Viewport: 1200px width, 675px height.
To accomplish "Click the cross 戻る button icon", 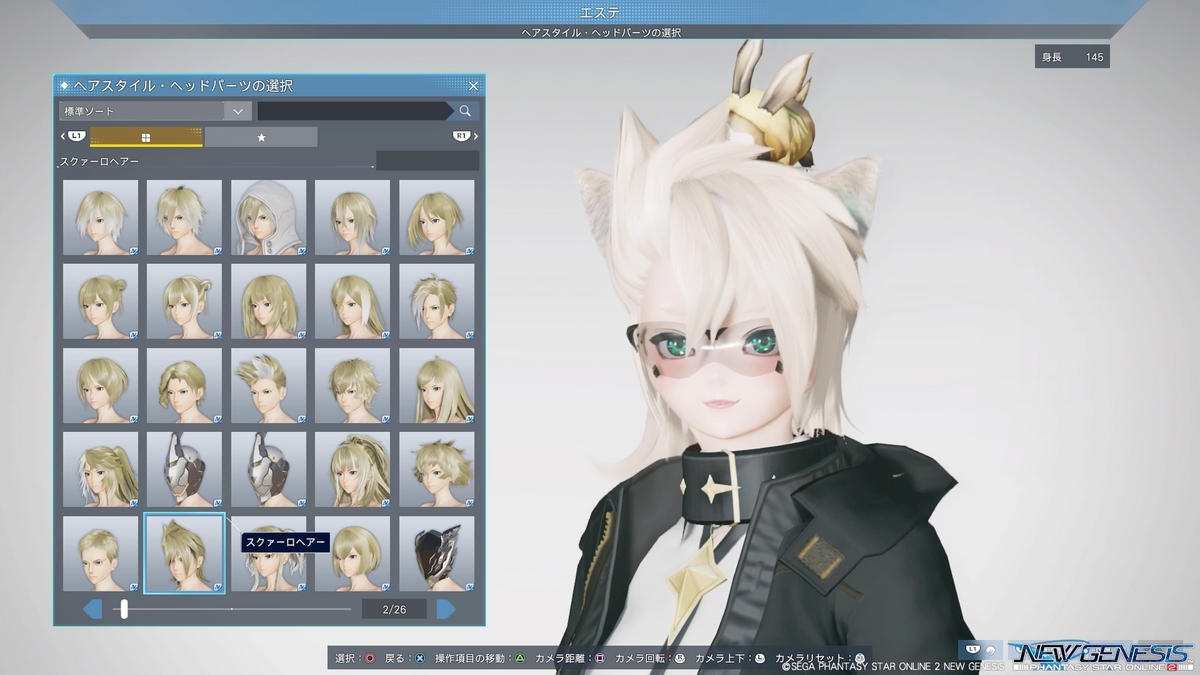I will pyautogui.click(x=420, y=658).
